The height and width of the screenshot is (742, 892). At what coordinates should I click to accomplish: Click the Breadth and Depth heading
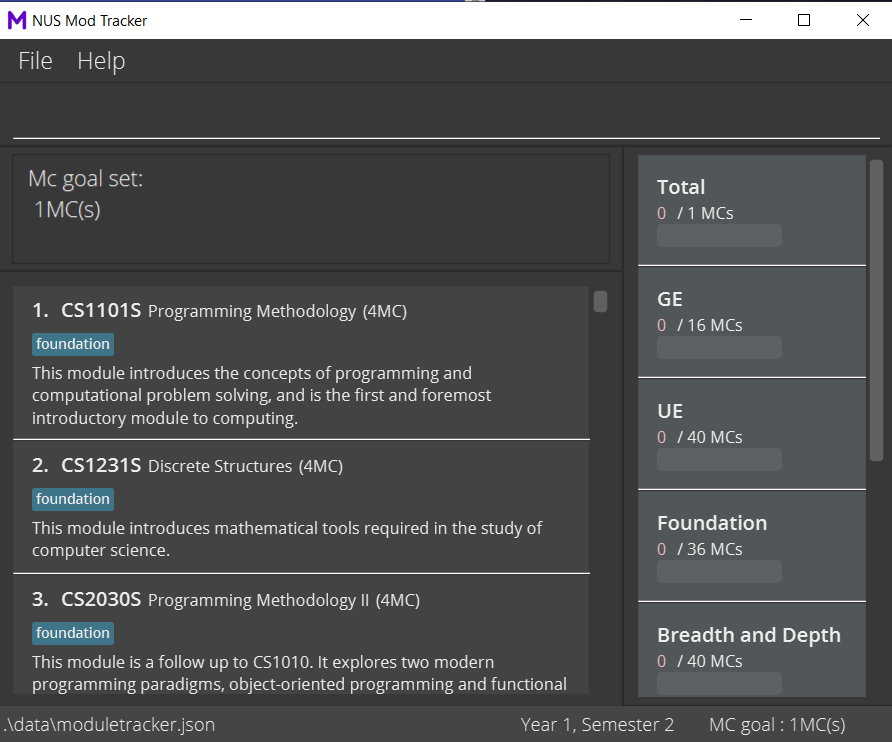click(x=749, y=636)
